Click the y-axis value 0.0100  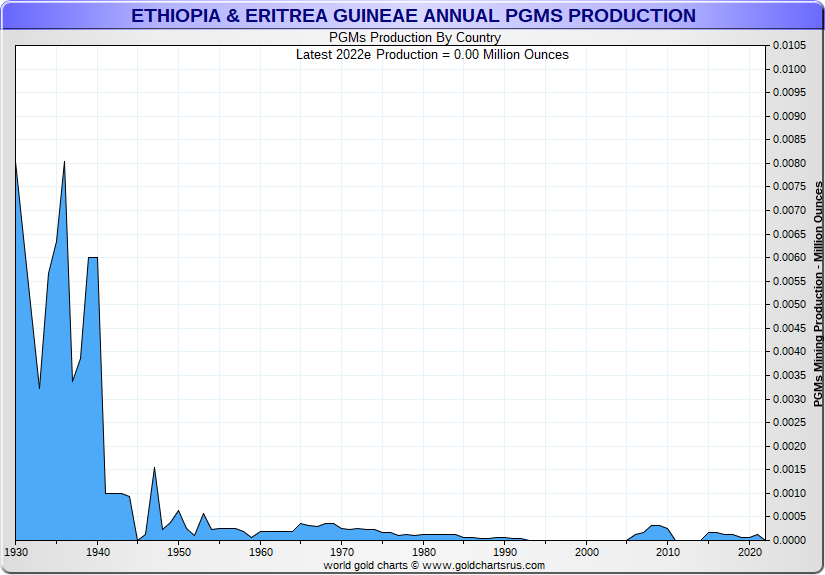tap(789, 69)
